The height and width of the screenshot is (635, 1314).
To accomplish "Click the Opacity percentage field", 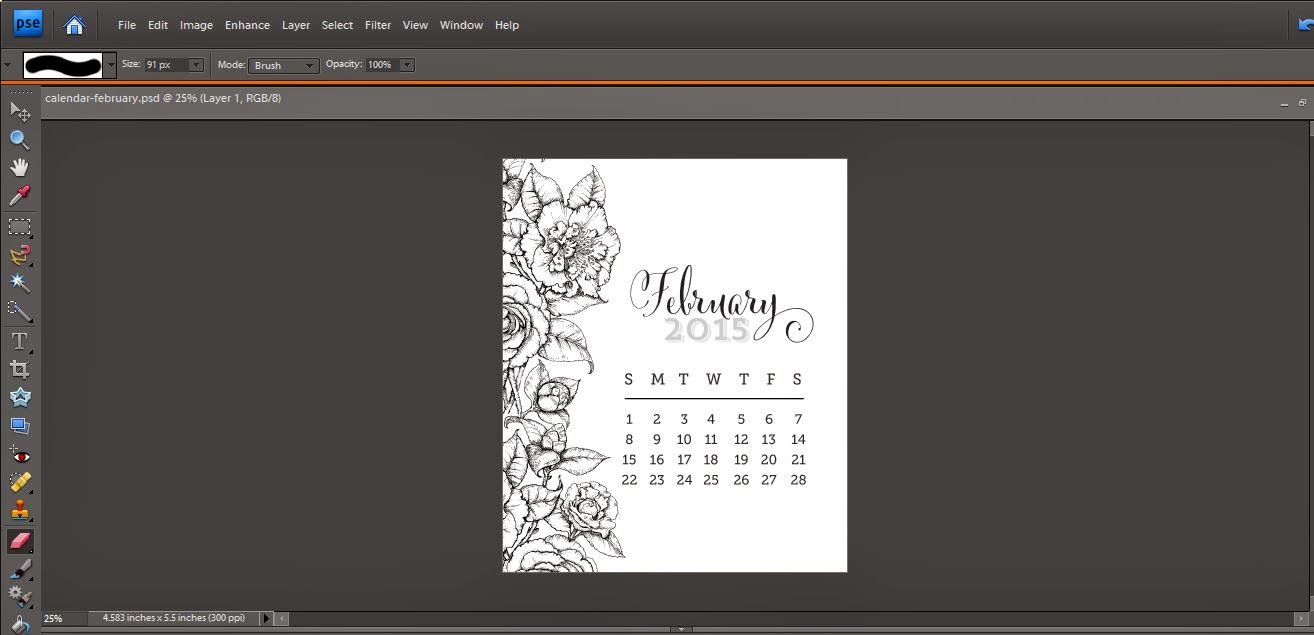I will click(x=382, y=65).
